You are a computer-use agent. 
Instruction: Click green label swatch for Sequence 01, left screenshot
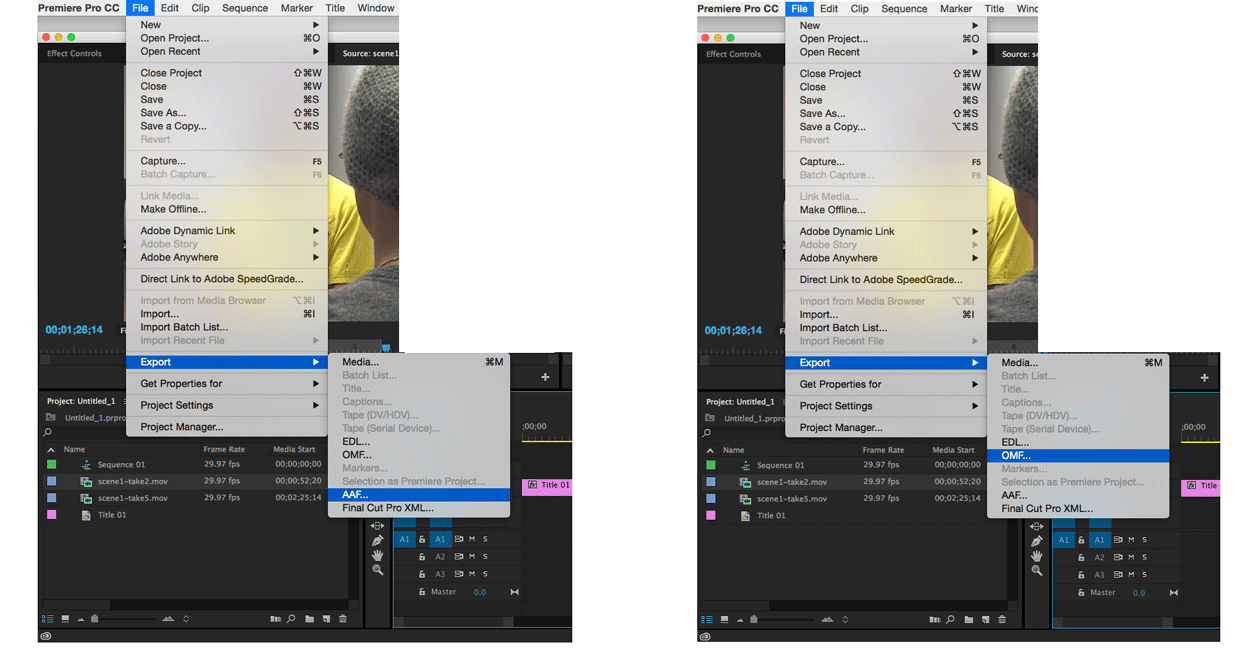click(52, 465)
